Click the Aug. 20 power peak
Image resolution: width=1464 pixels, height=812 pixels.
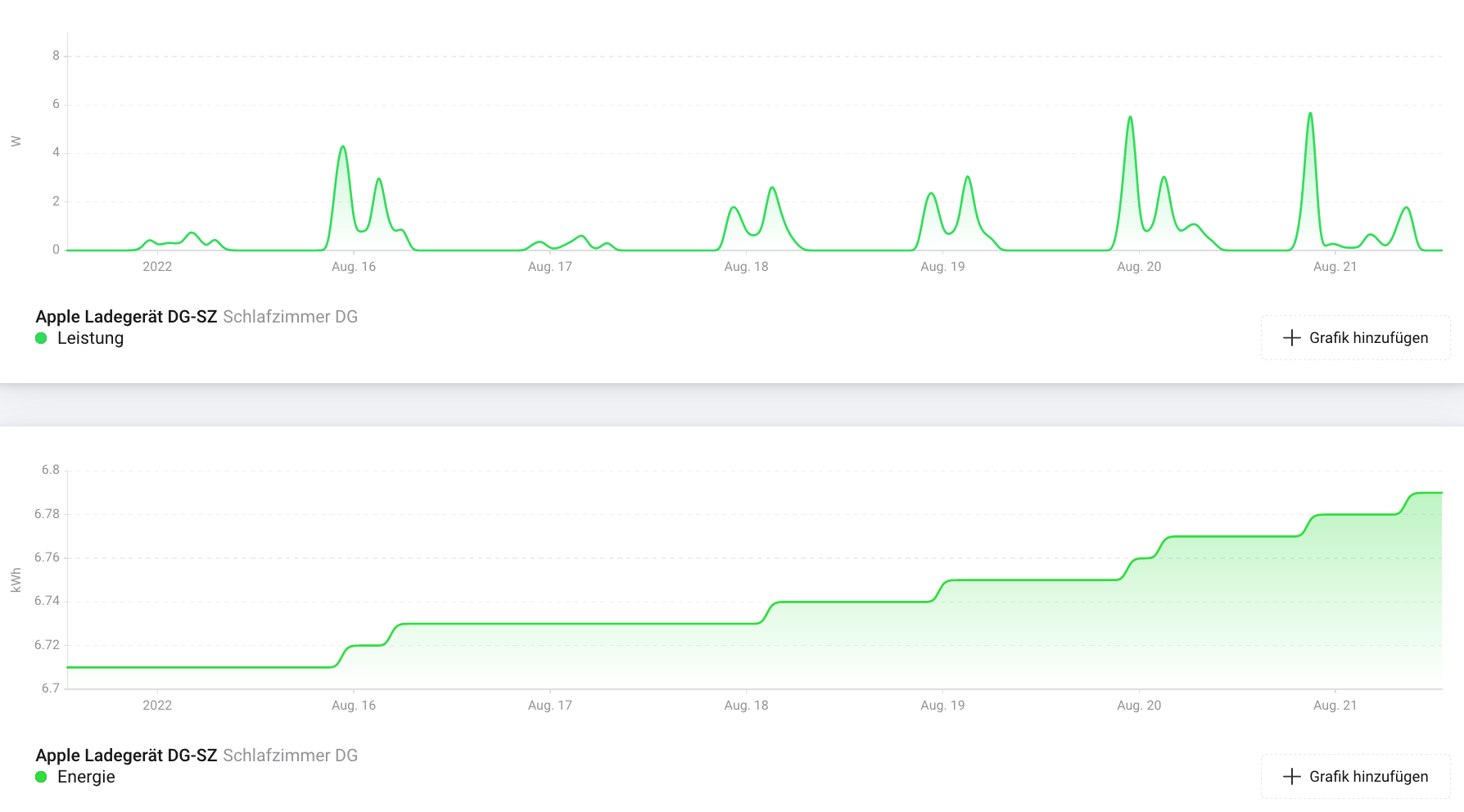[x=1130, y=118]
